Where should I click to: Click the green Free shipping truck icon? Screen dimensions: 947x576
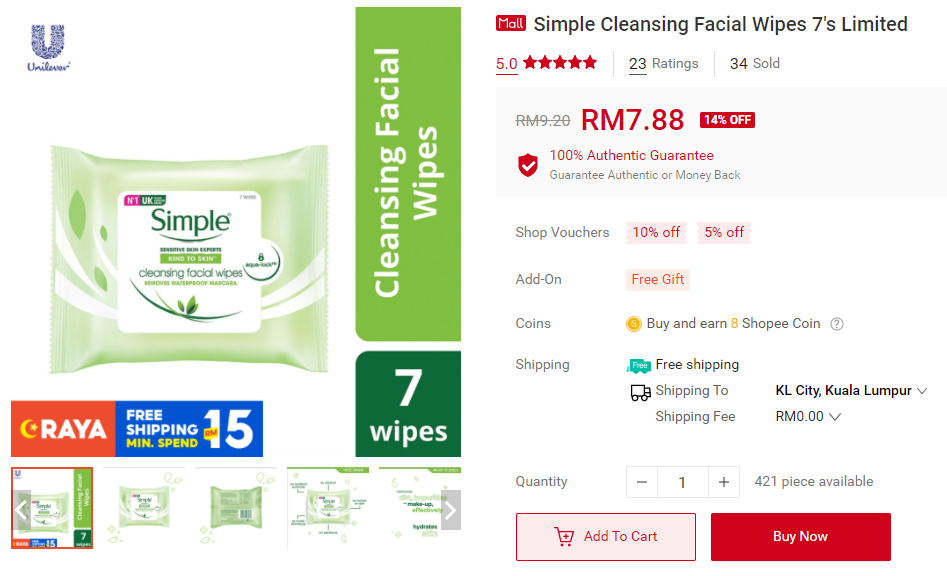pos(638,365)
